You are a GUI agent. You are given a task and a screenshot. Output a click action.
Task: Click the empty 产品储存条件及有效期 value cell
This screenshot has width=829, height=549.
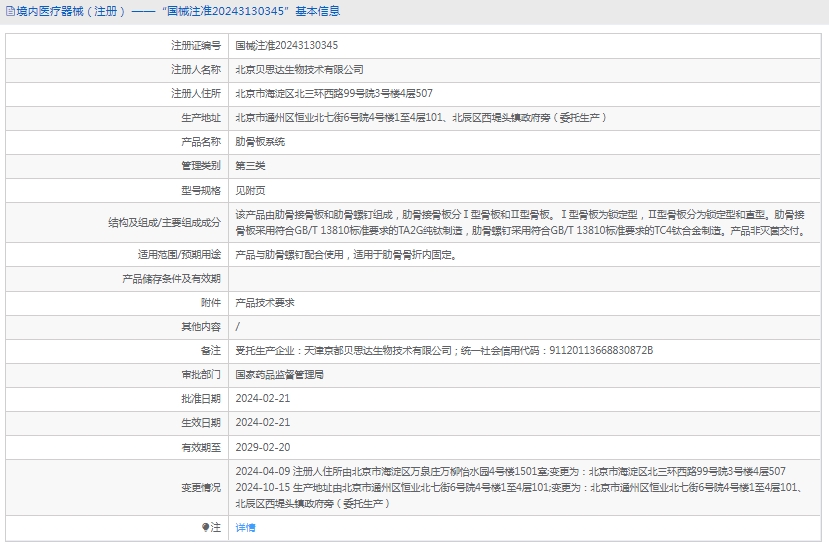point(526,278)
